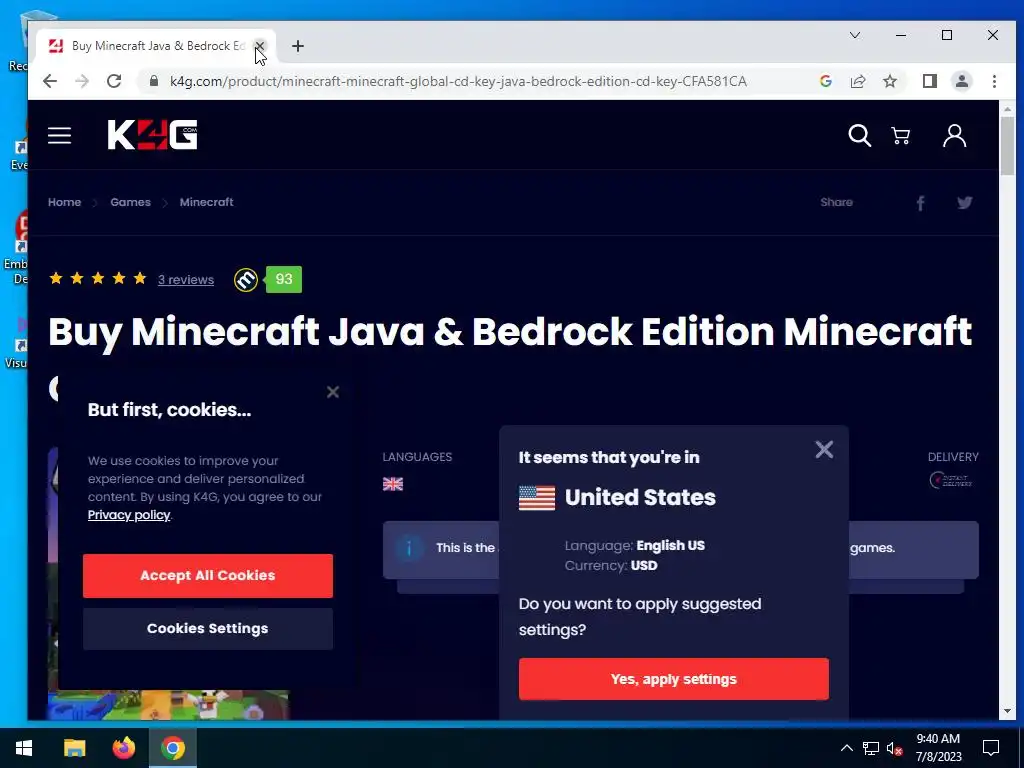Open the Chrome profile avatar
The width and height of the screenshot is (1024, 768).
[961, 81]
